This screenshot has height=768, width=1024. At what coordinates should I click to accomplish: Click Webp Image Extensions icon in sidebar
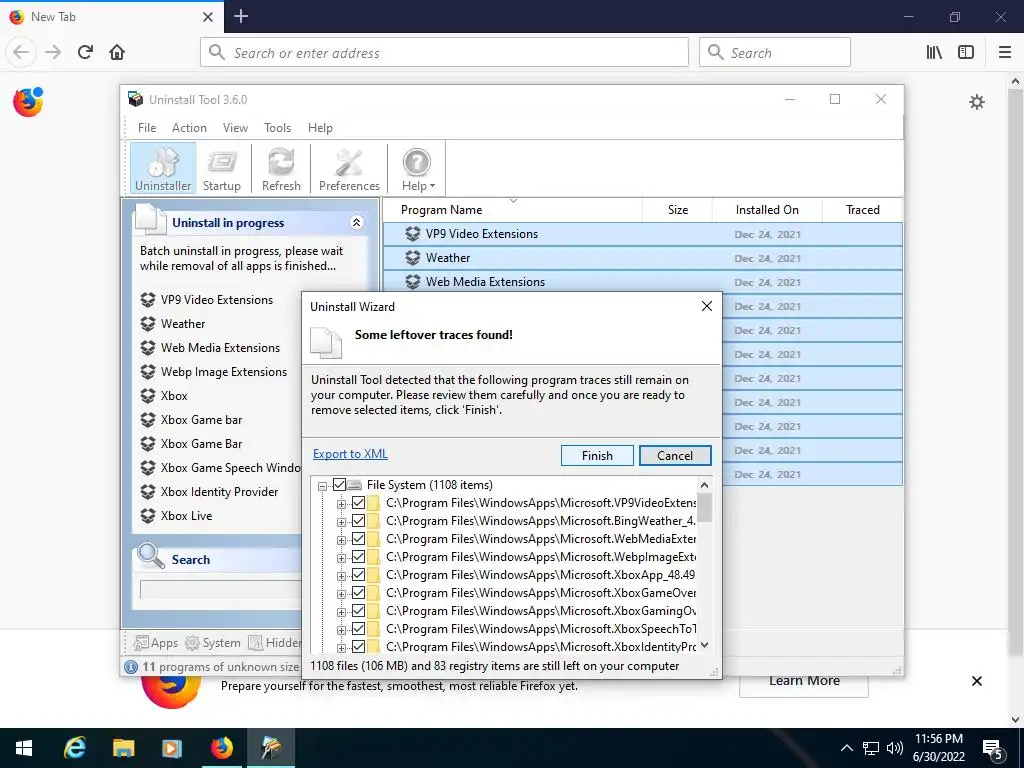point(148,372)
